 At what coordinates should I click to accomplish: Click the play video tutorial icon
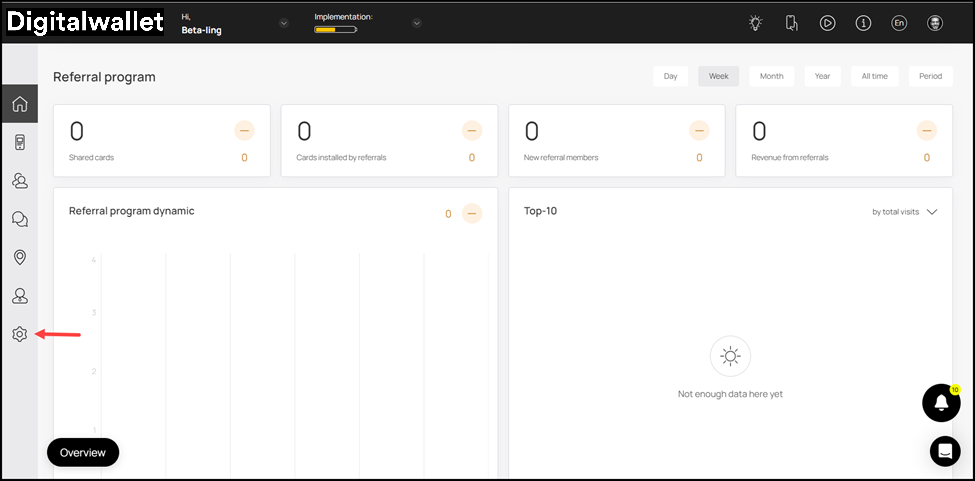[x=827, y=24]
